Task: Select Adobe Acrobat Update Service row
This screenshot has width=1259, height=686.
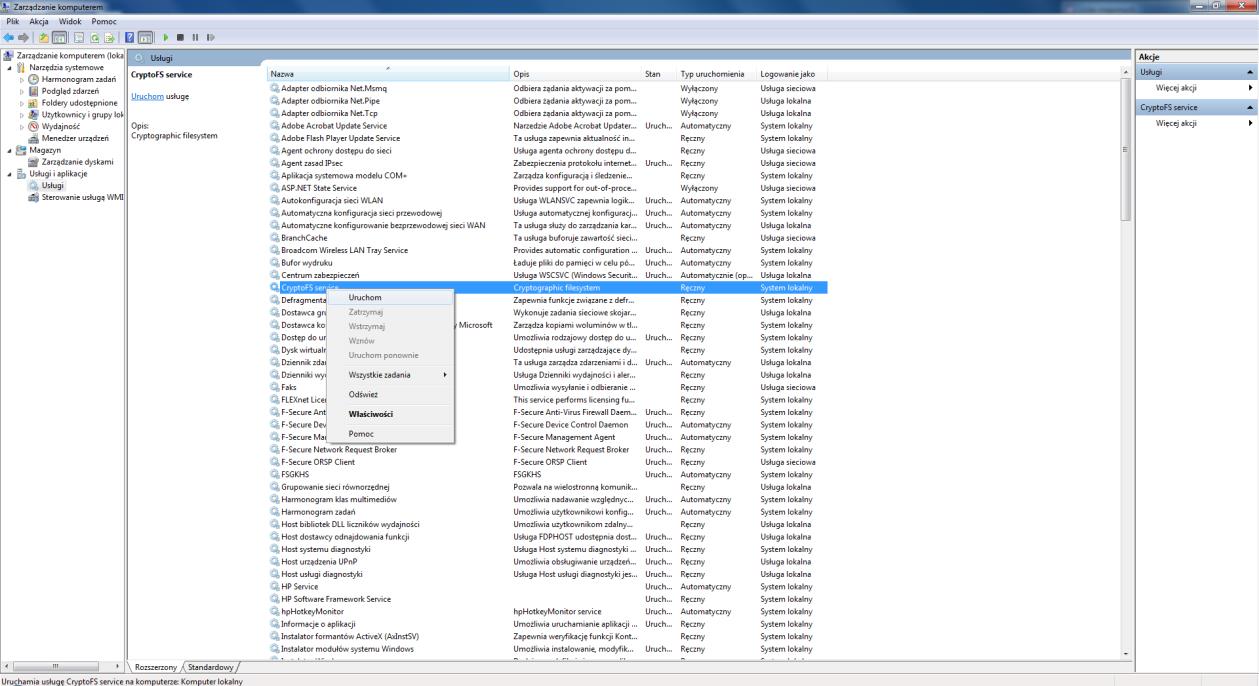Action: 547,126
